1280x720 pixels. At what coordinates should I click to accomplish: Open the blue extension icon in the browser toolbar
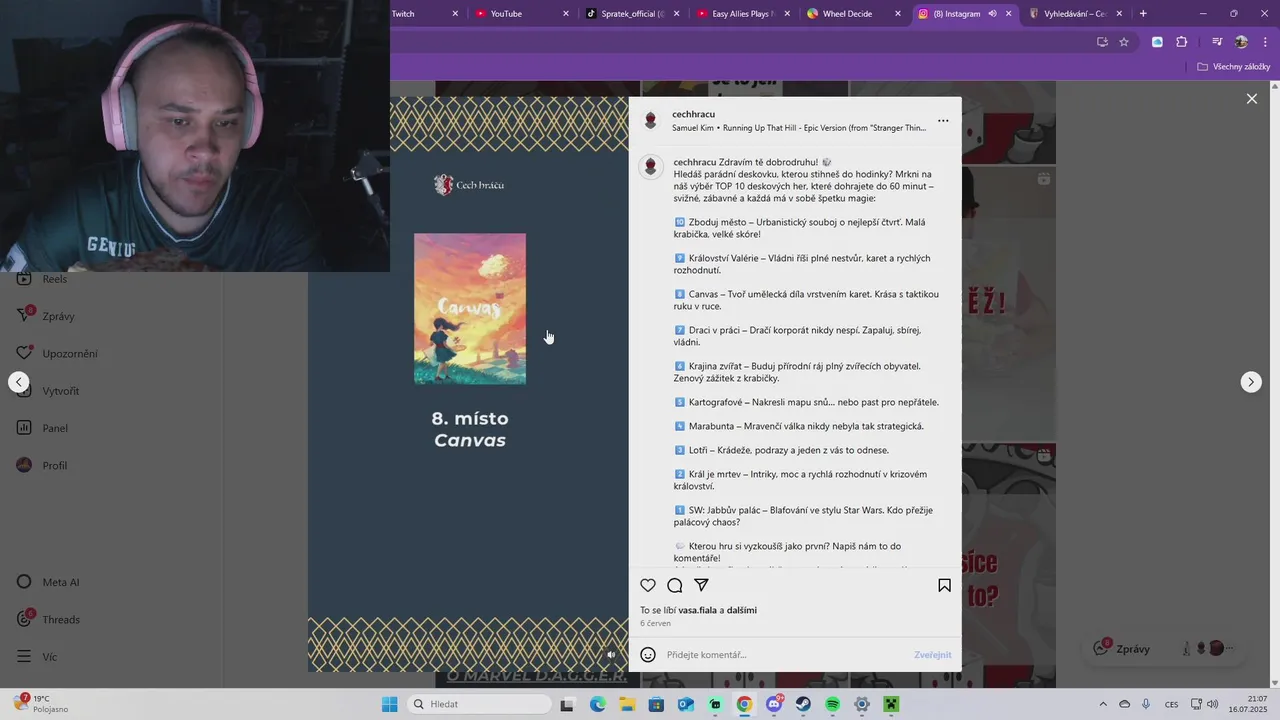coord(1157,42)
